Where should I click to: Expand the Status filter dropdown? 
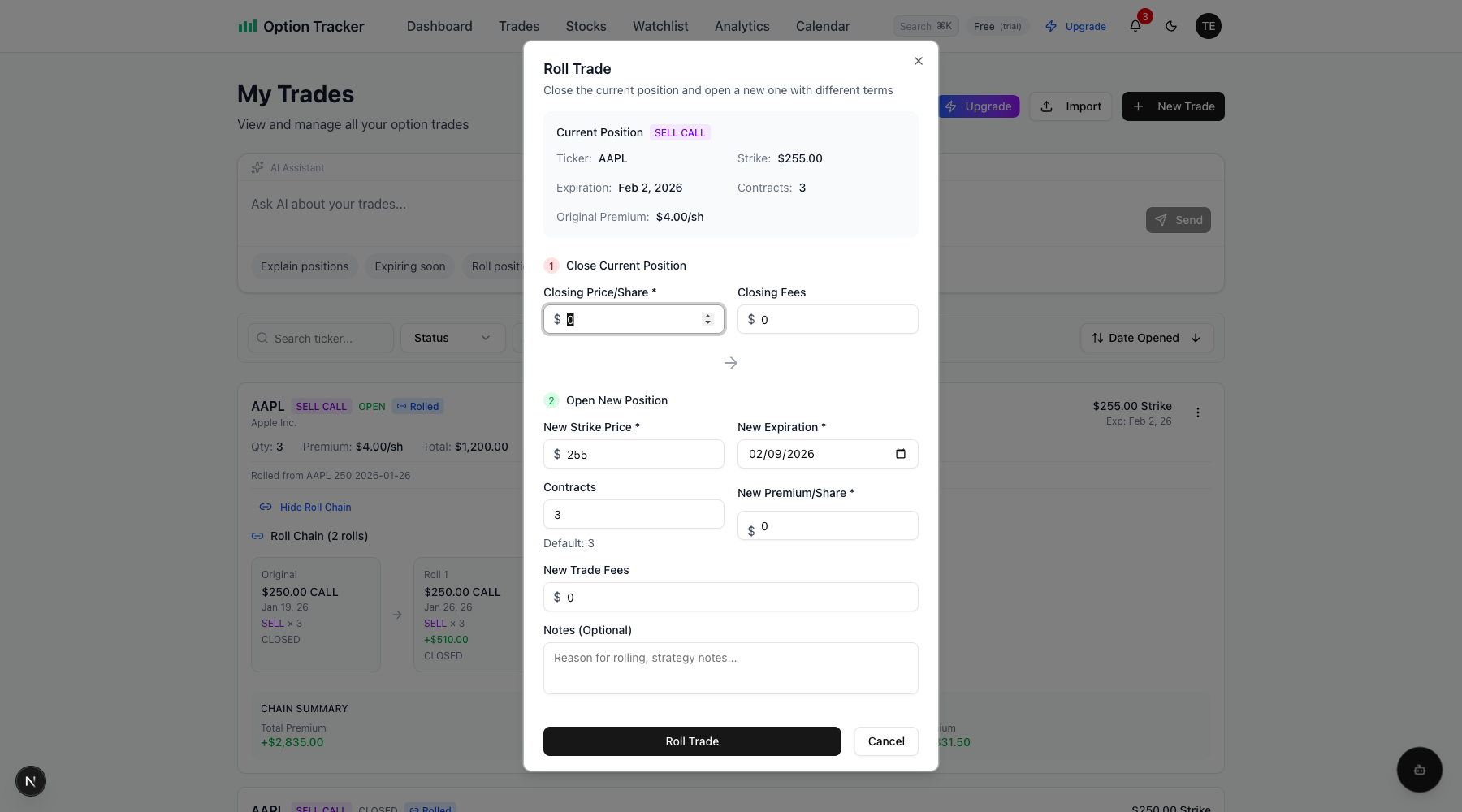click(452, 338)
